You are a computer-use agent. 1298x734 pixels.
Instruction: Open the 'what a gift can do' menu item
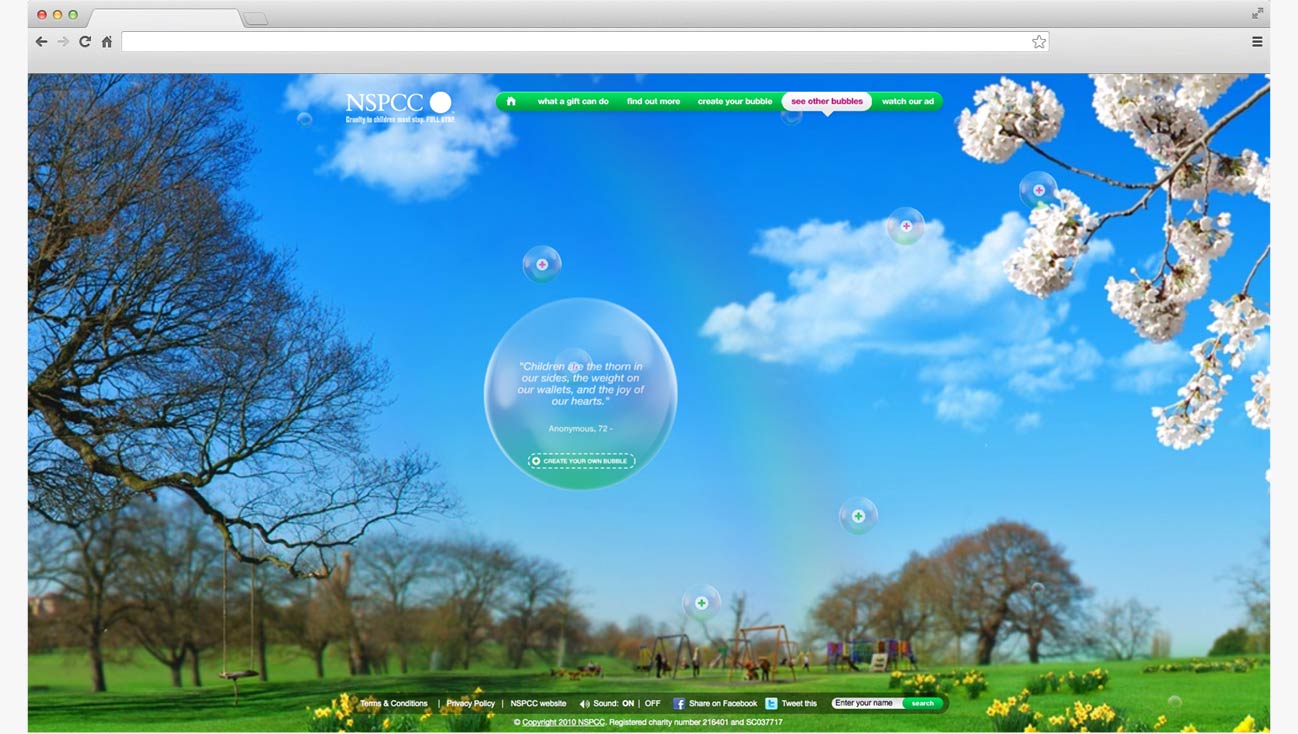click(573, 102)
